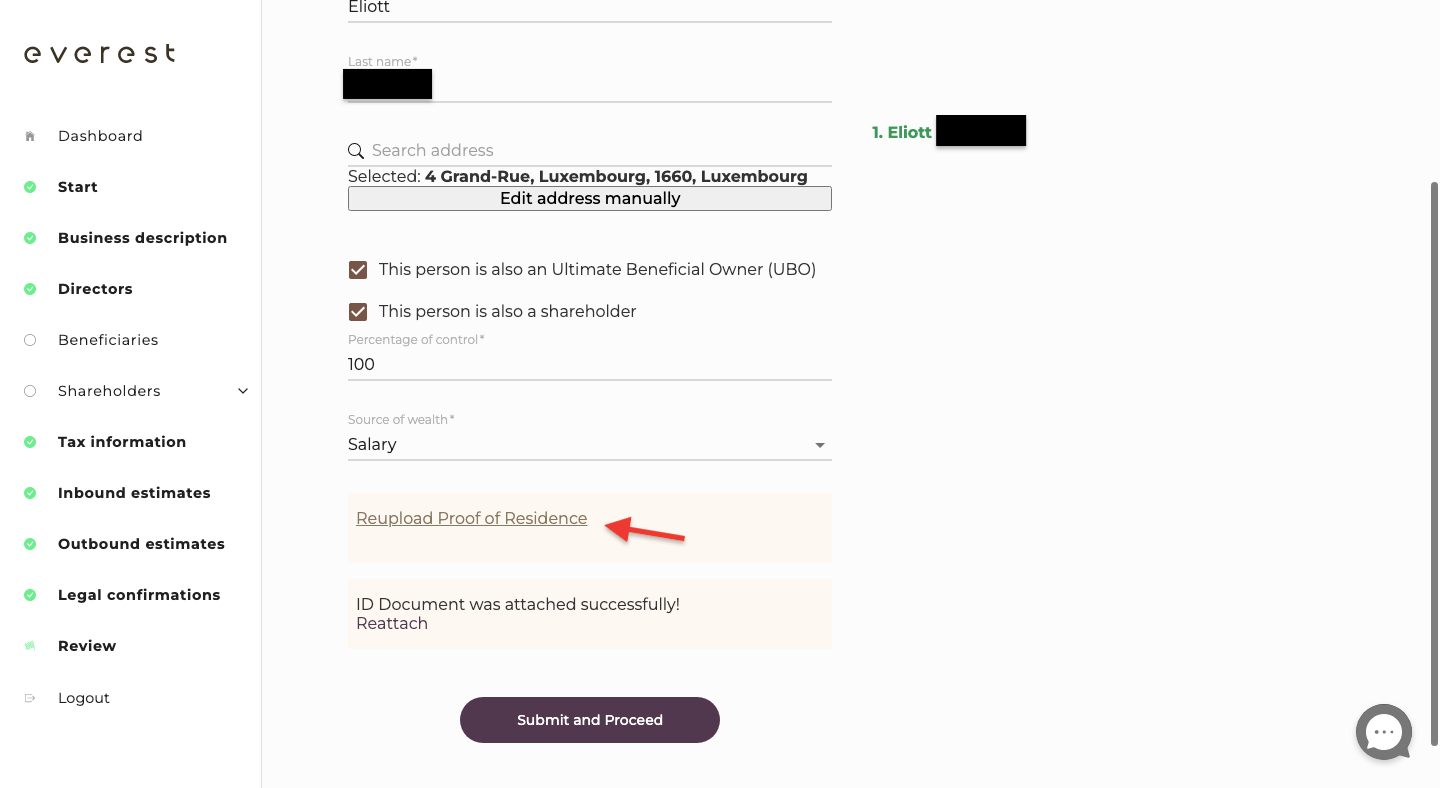Open the chat support bubble icon
The image size is (1440, 788).
pos(1383,731)
